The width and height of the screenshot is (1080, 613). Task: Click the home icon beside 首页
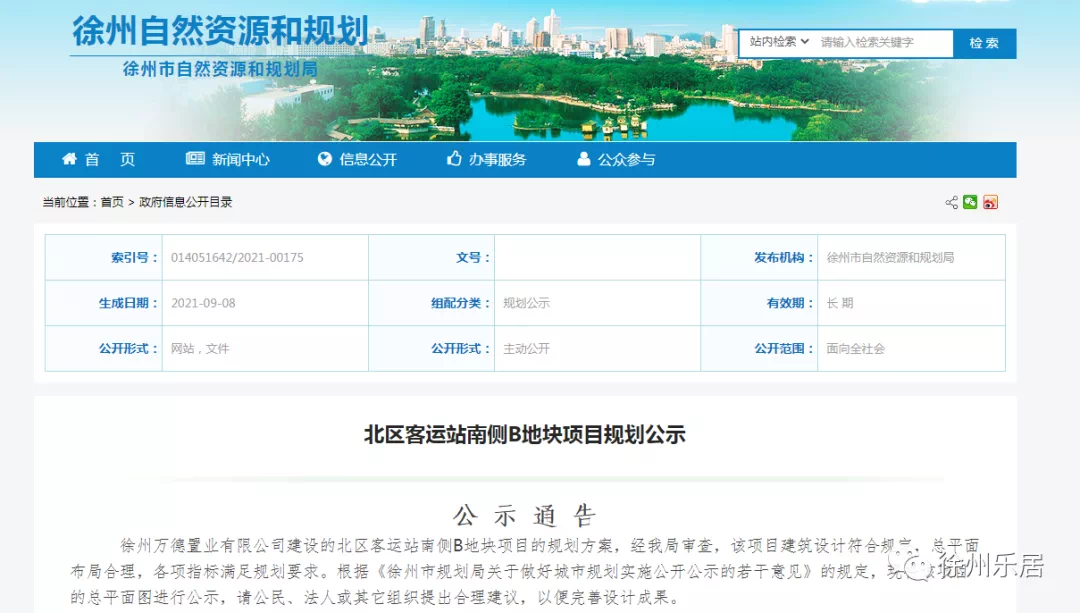pyautogui.click(x=69, y=159)
